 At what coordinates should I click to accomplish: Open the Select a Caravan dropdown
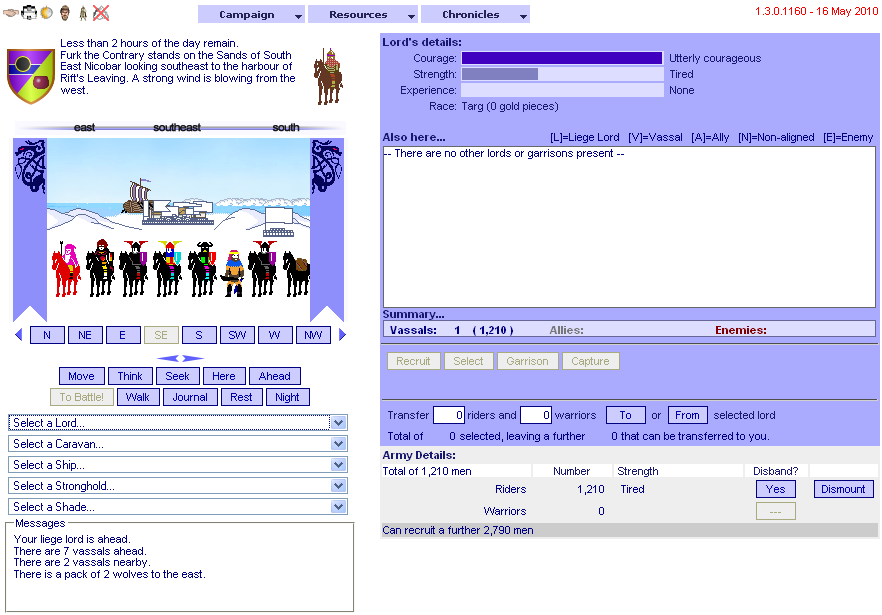[x=178, y=444]
